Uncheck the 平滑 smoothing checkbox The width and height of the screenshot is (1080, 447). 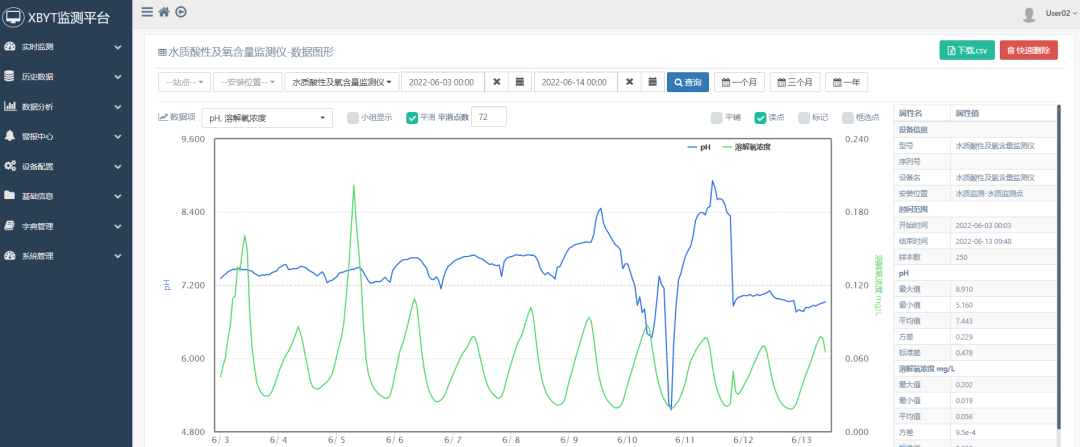[412, 118]
